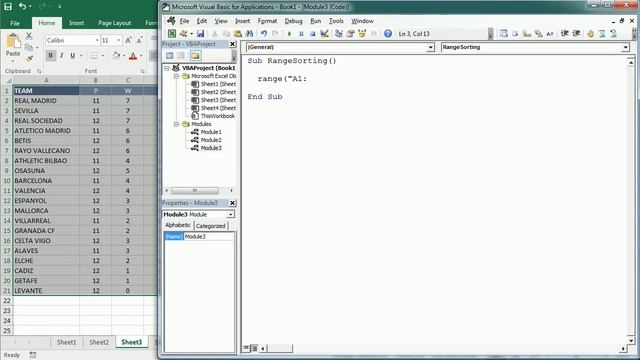Select cell REAL MADRID in the worksheet

[x=46, y=101]
